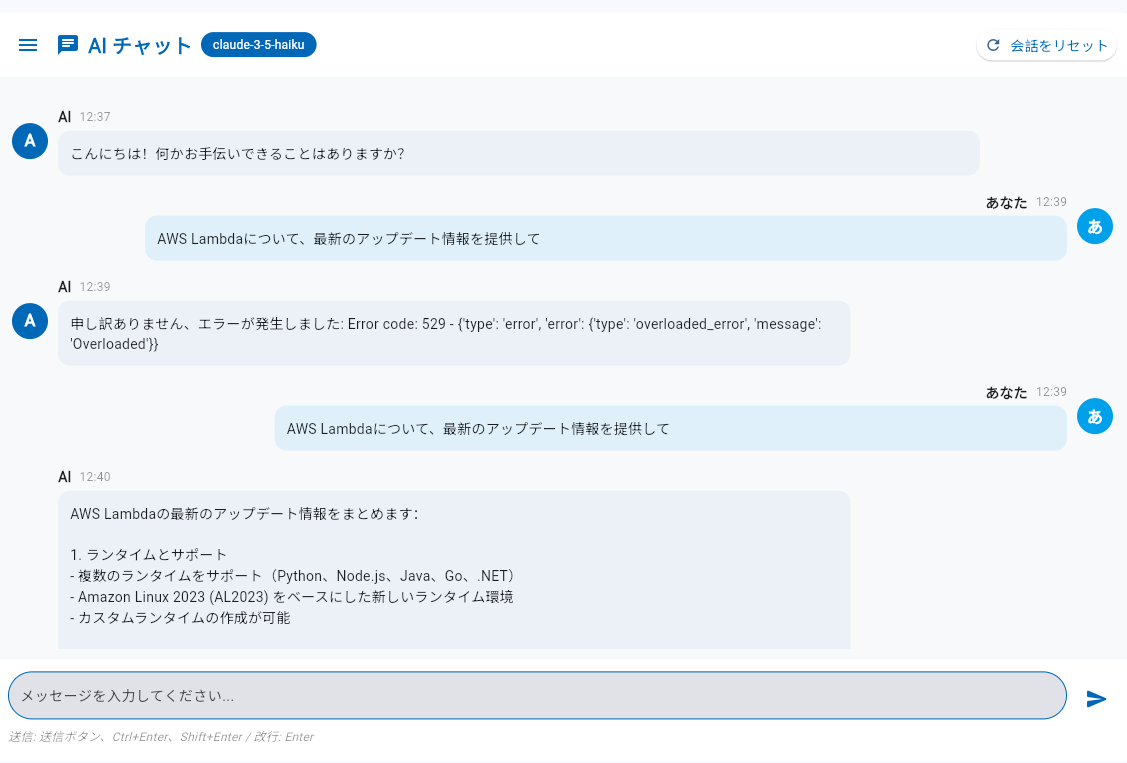
Task: Focus the メッセージを入力してください input field
Action: pyautogui.click(x=537, y=695)
